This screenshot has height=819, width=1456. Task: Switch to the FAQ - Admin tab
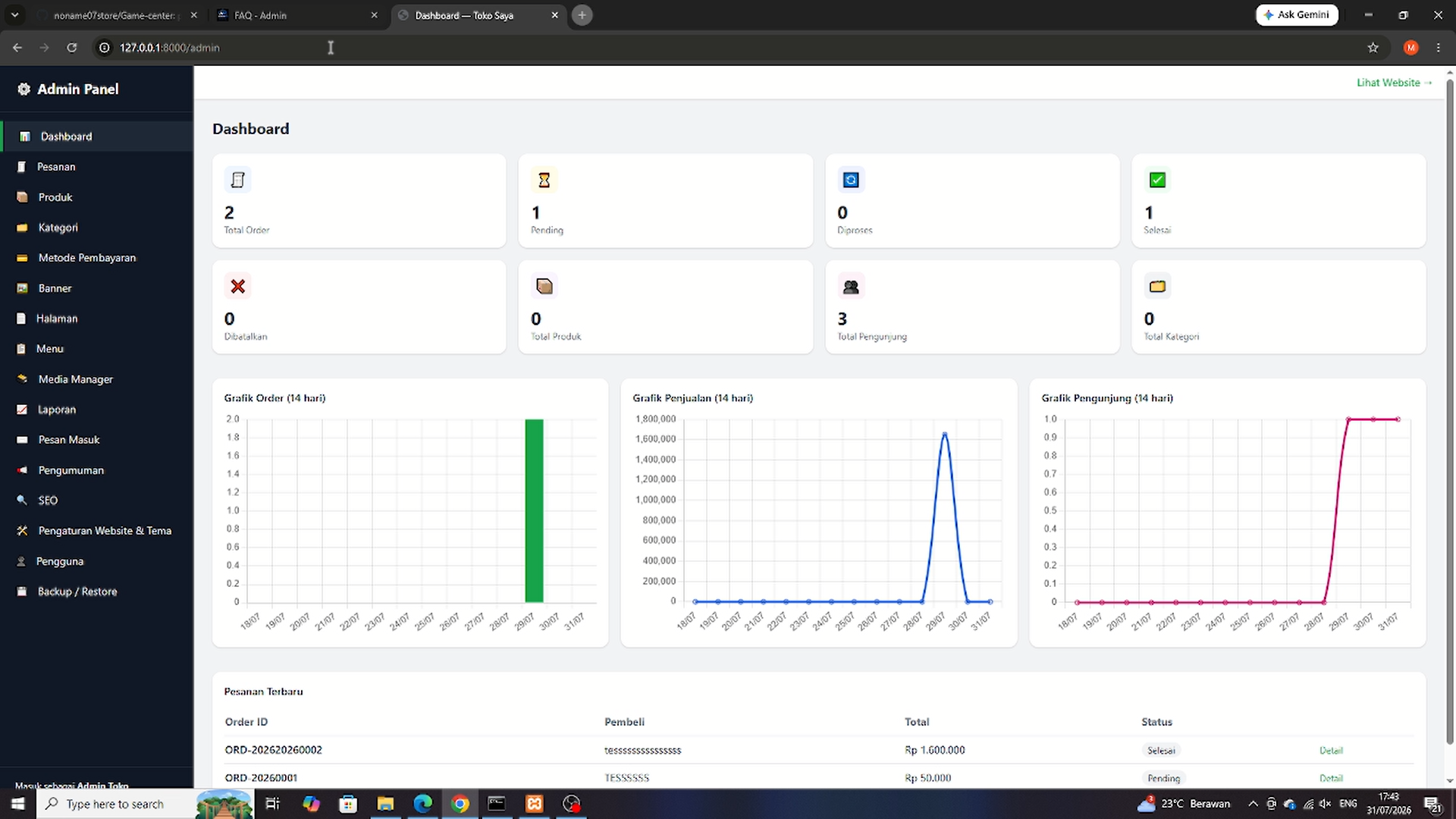pos(296,15)
